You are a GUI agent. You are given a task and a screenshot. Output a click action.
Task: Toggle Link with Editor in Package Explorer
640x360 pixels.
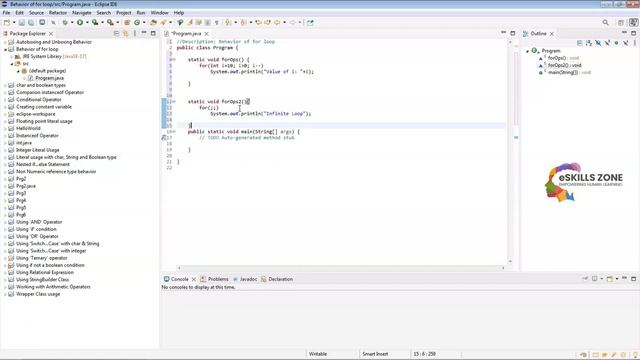pos(126,33)
